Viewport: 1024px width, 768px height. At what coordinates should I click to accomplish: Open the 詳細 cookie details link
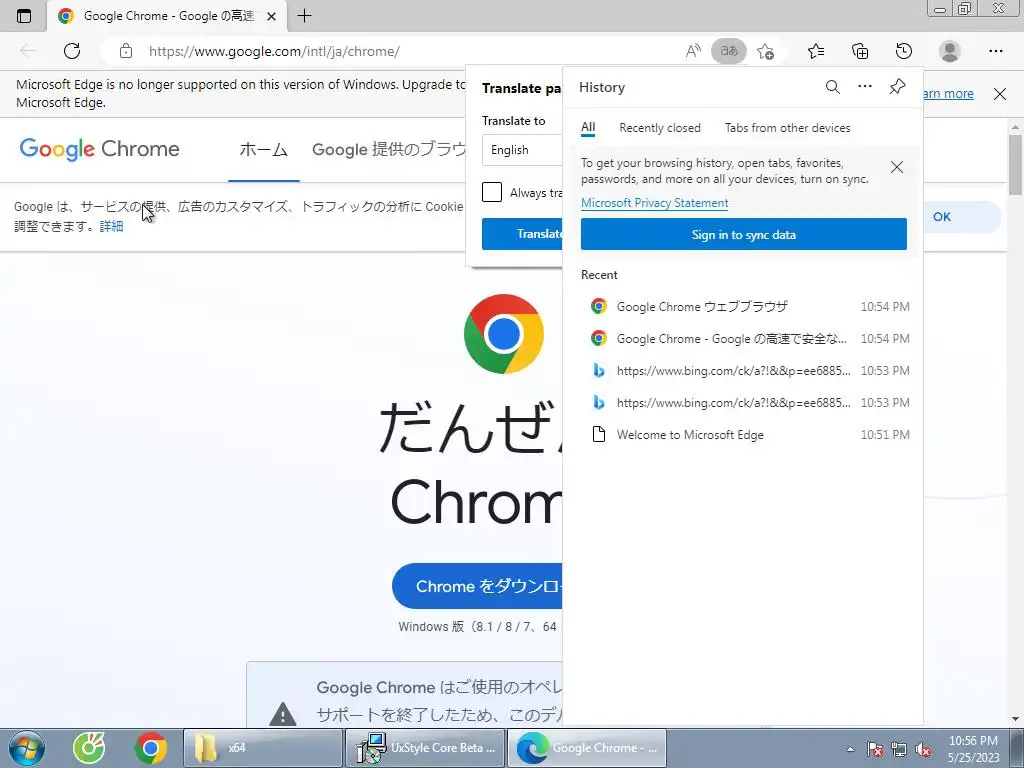click(x=112, y=227)
